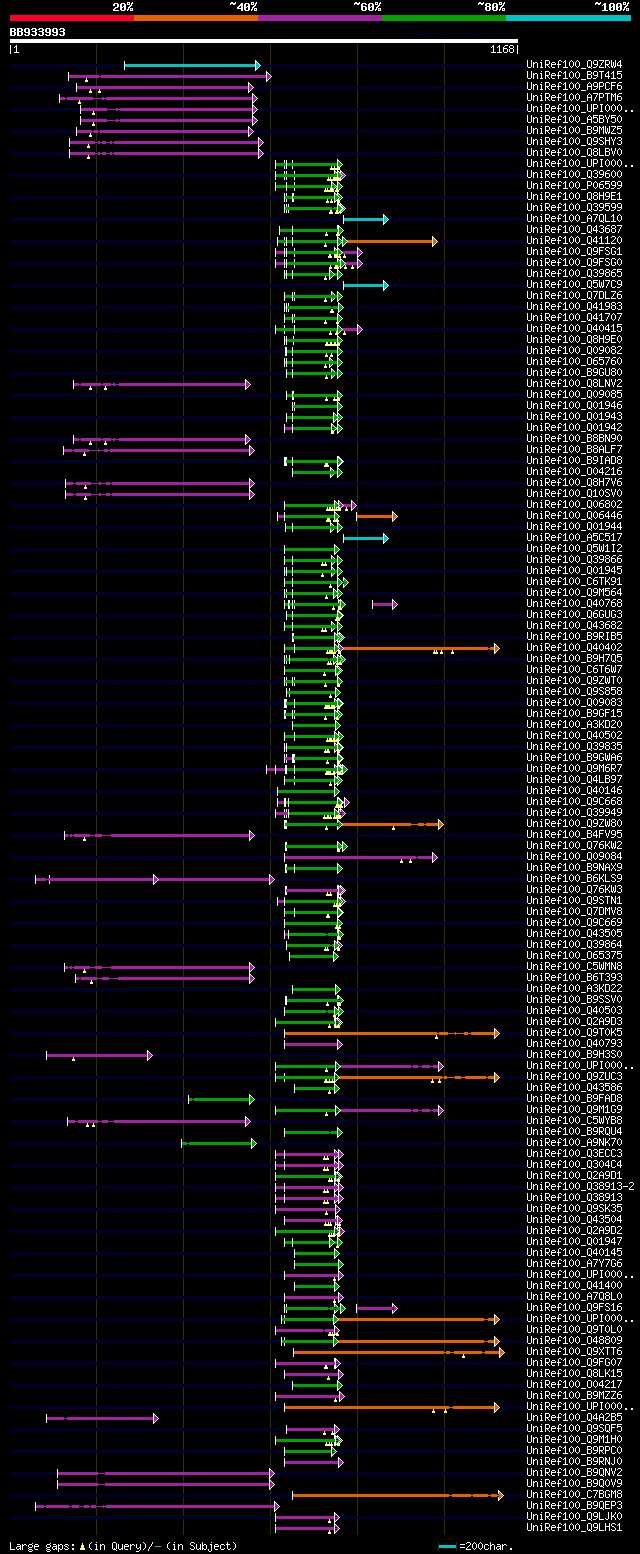The width and height of the screenshot is (640, 1554).
Task: Open hit UniRef100_A7PTM6
Action: 574,97
